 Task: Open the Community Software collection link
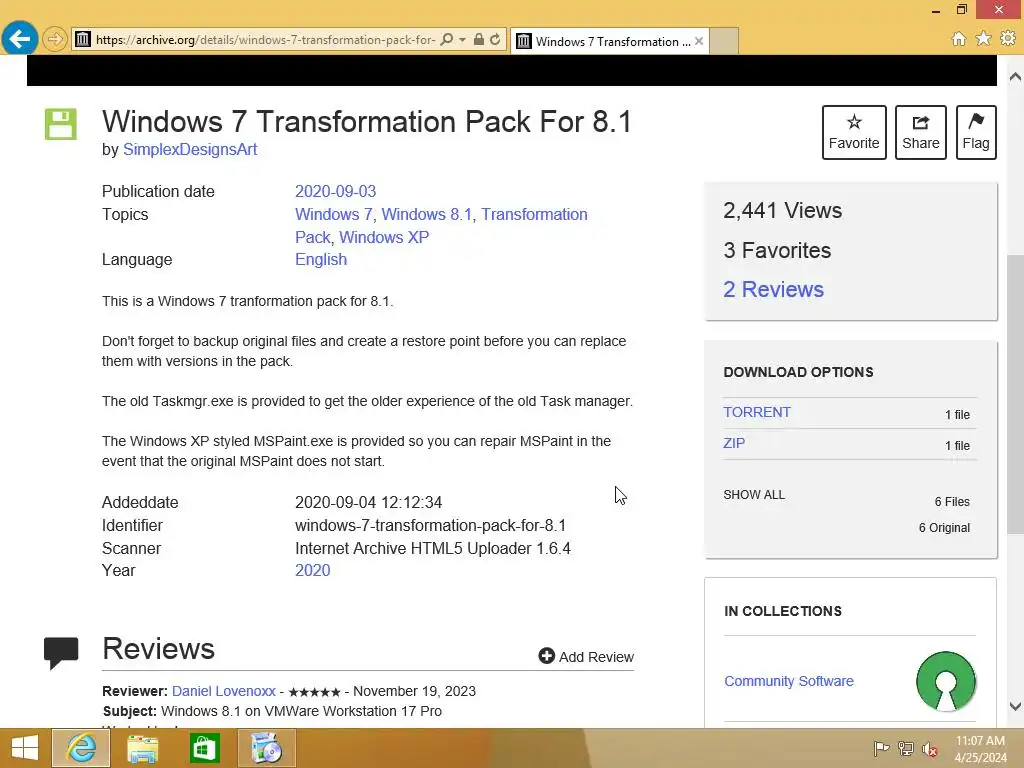789,681
